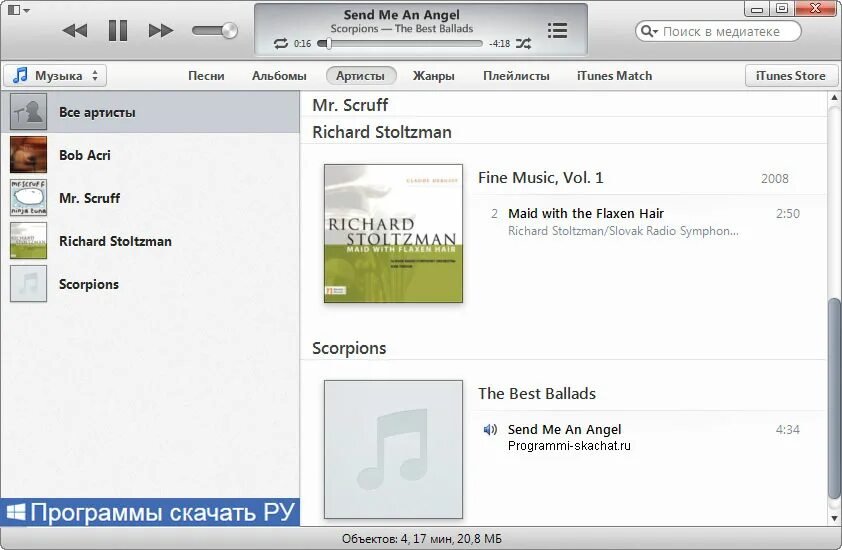Skip forward to the next track
Image resolution: width=842 pixels, height=550 pixels.
(x=161, y=31)
